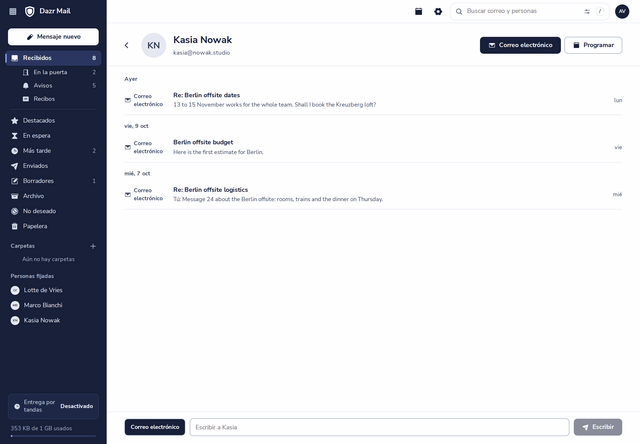This screenshot has width=640, height=444.
Task: Open the calendar icon in top bar
Action: coord(418,11)
